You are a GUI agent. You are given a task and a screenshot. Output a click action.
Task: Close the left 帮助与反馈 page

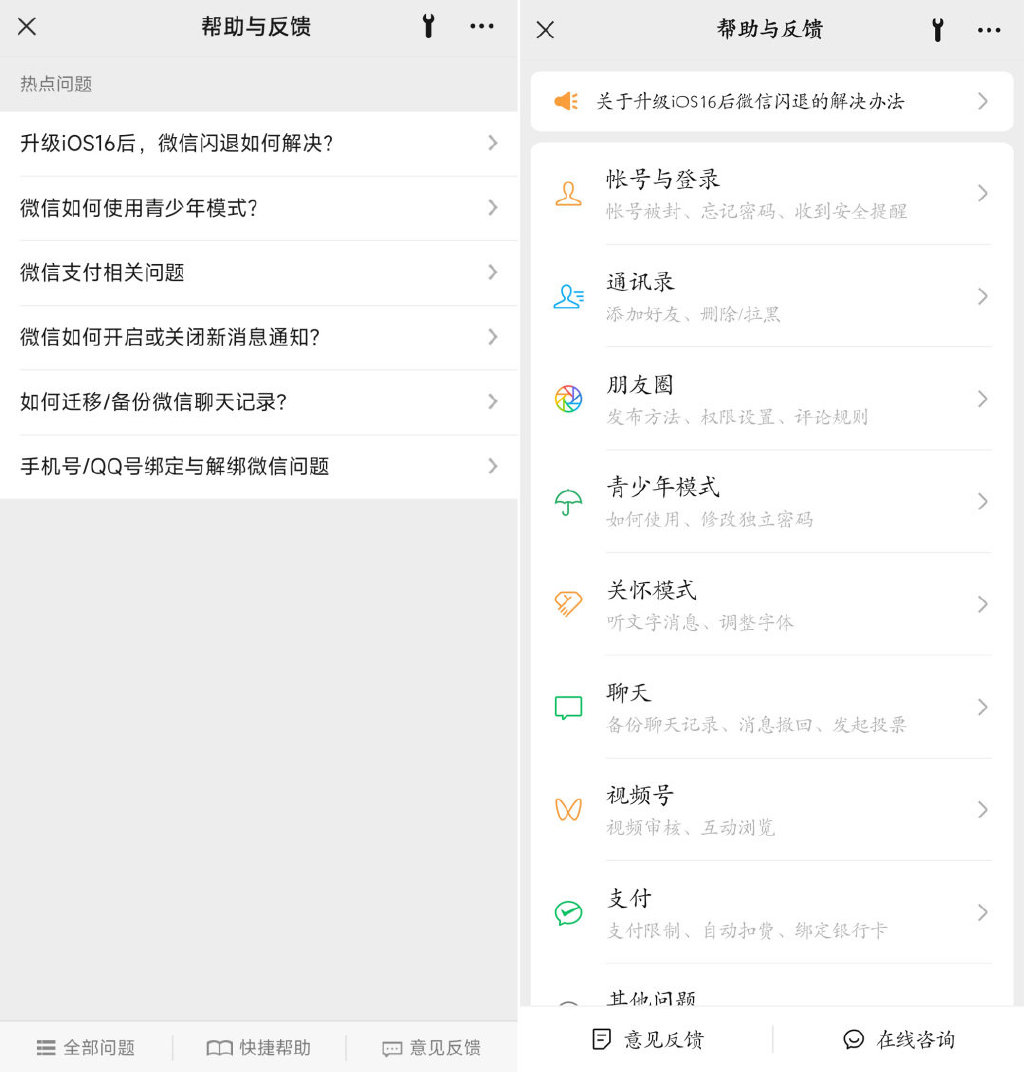27,27
